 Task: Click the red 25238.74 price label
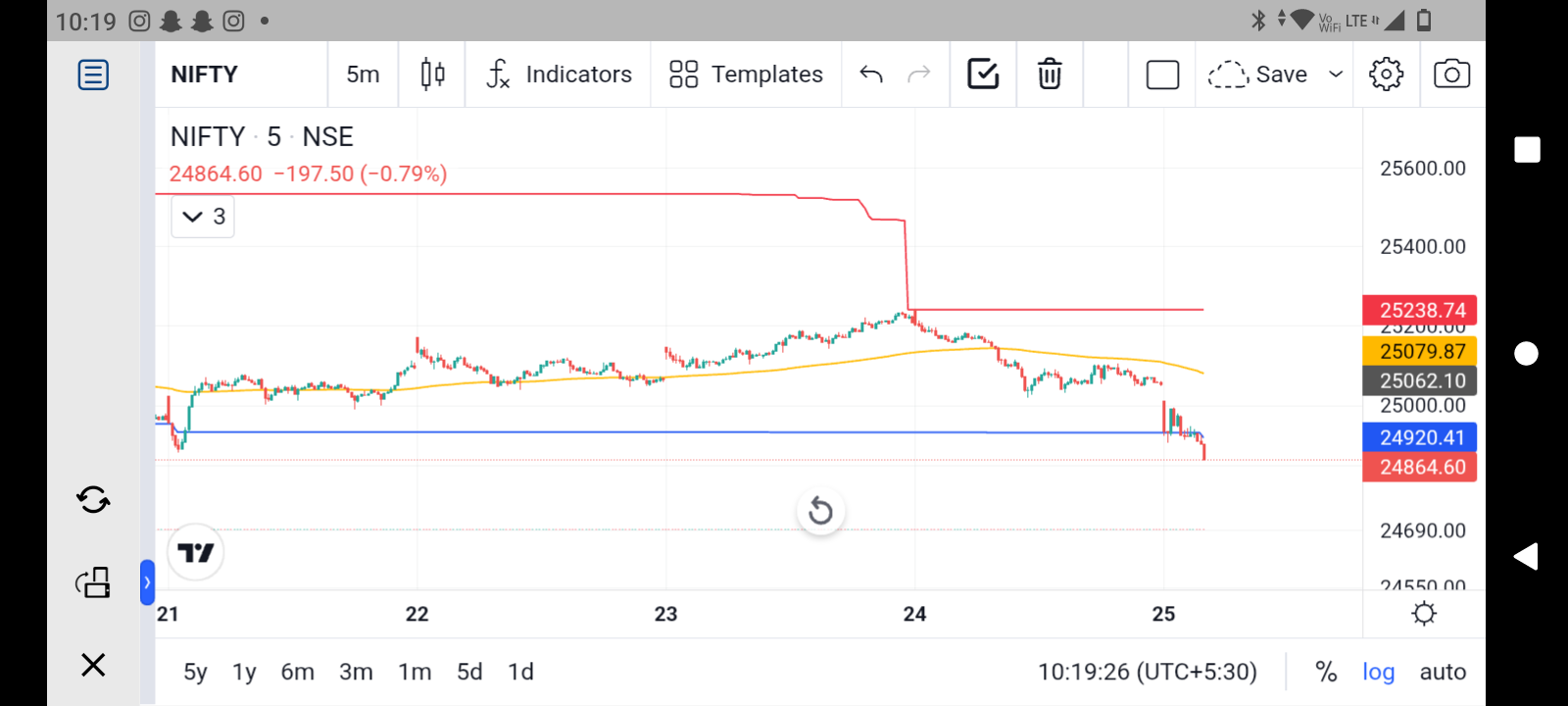1420,310
